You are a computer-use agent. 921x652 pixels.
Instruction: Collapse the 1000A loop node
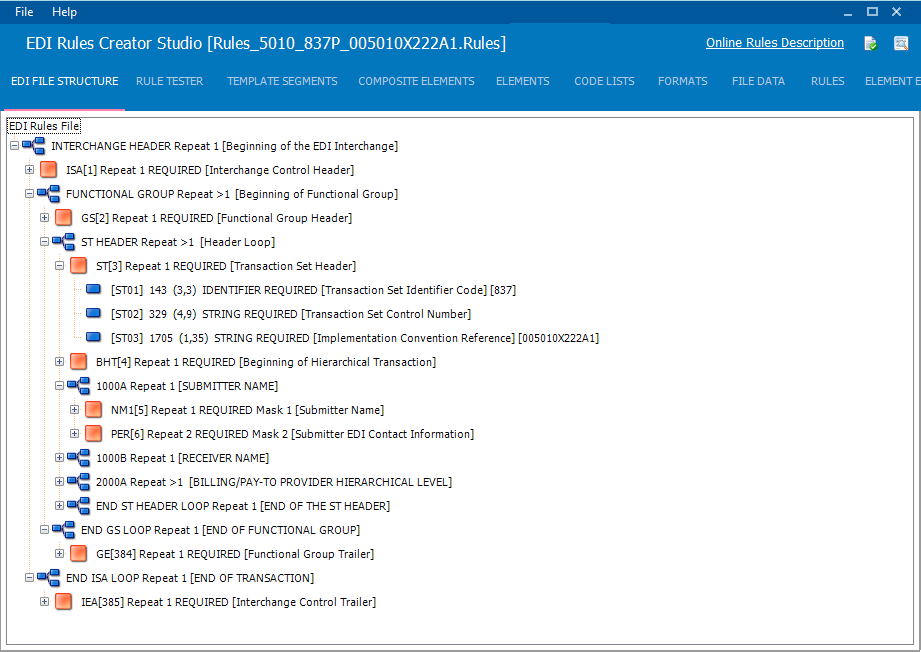click(59, 386)
